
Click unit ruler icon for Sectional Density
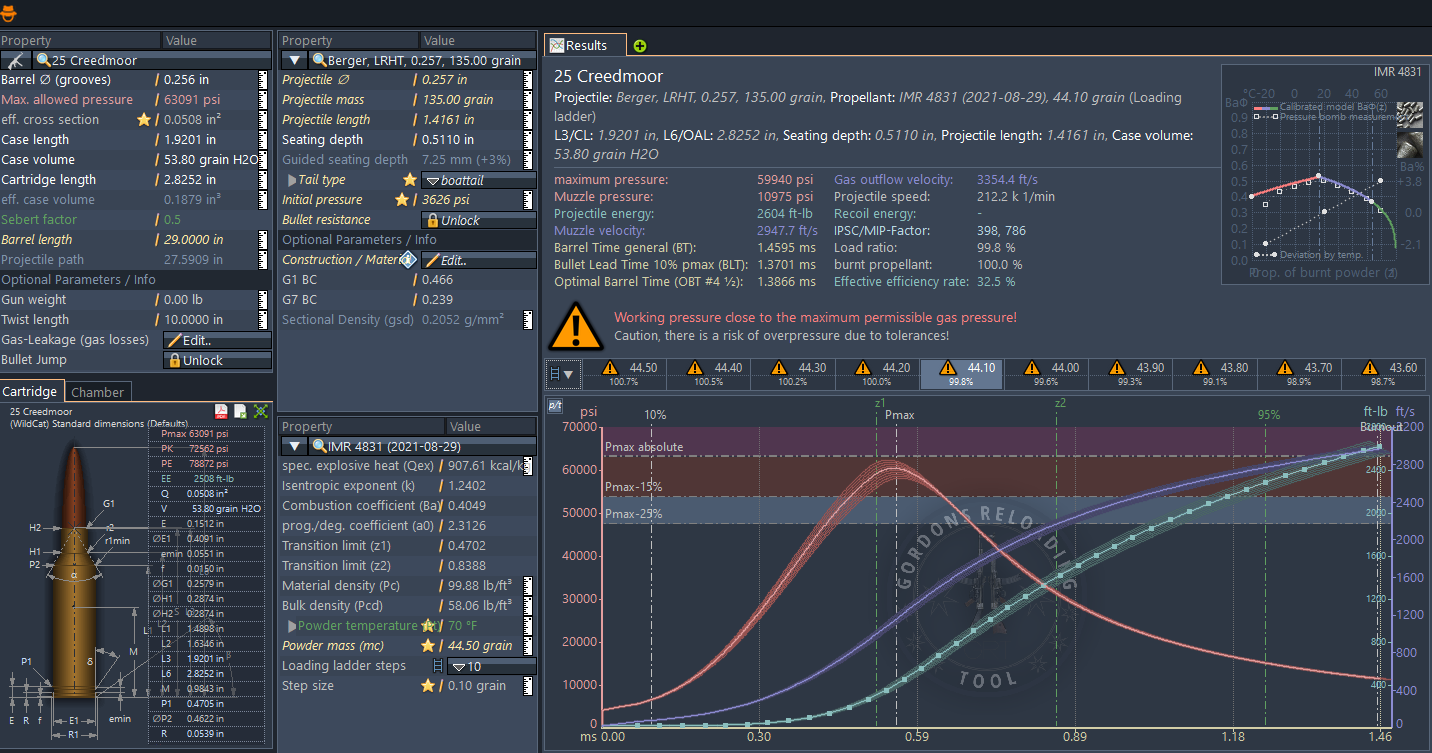pyautogui.click(x=528, y=320)
